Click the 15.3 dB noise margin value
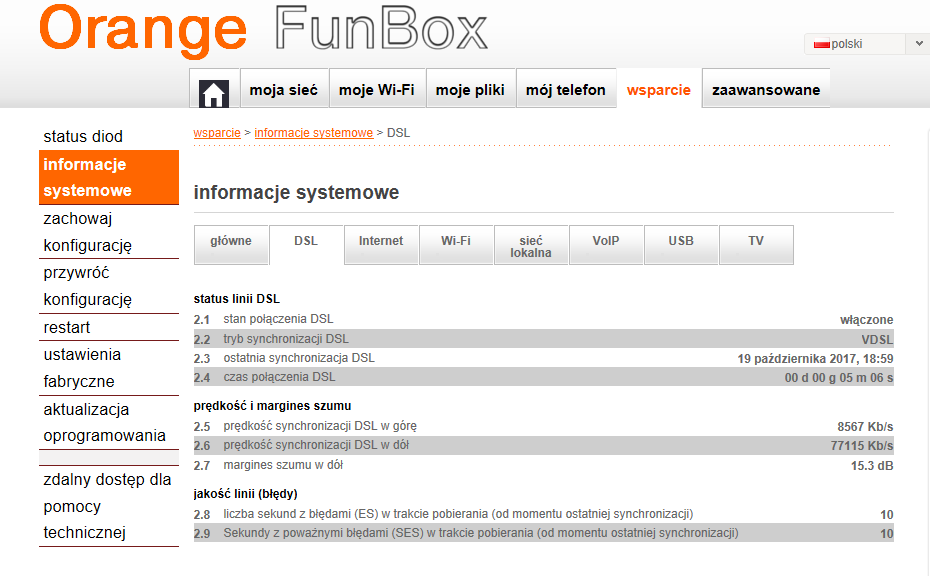930x576 pixels. (x=872, y=466)
